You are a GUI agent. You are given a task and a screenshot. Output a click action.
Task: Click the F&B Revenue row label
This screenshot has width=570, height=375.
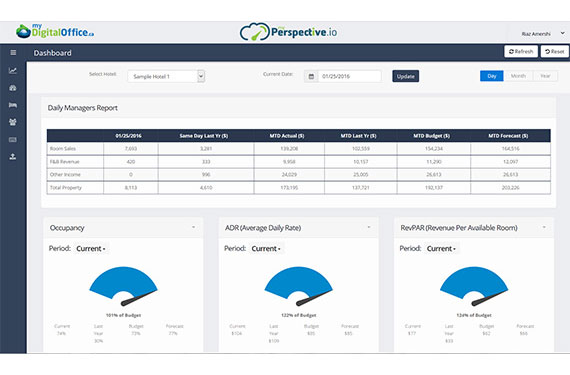pyautogui.click(x=65, y=162)
